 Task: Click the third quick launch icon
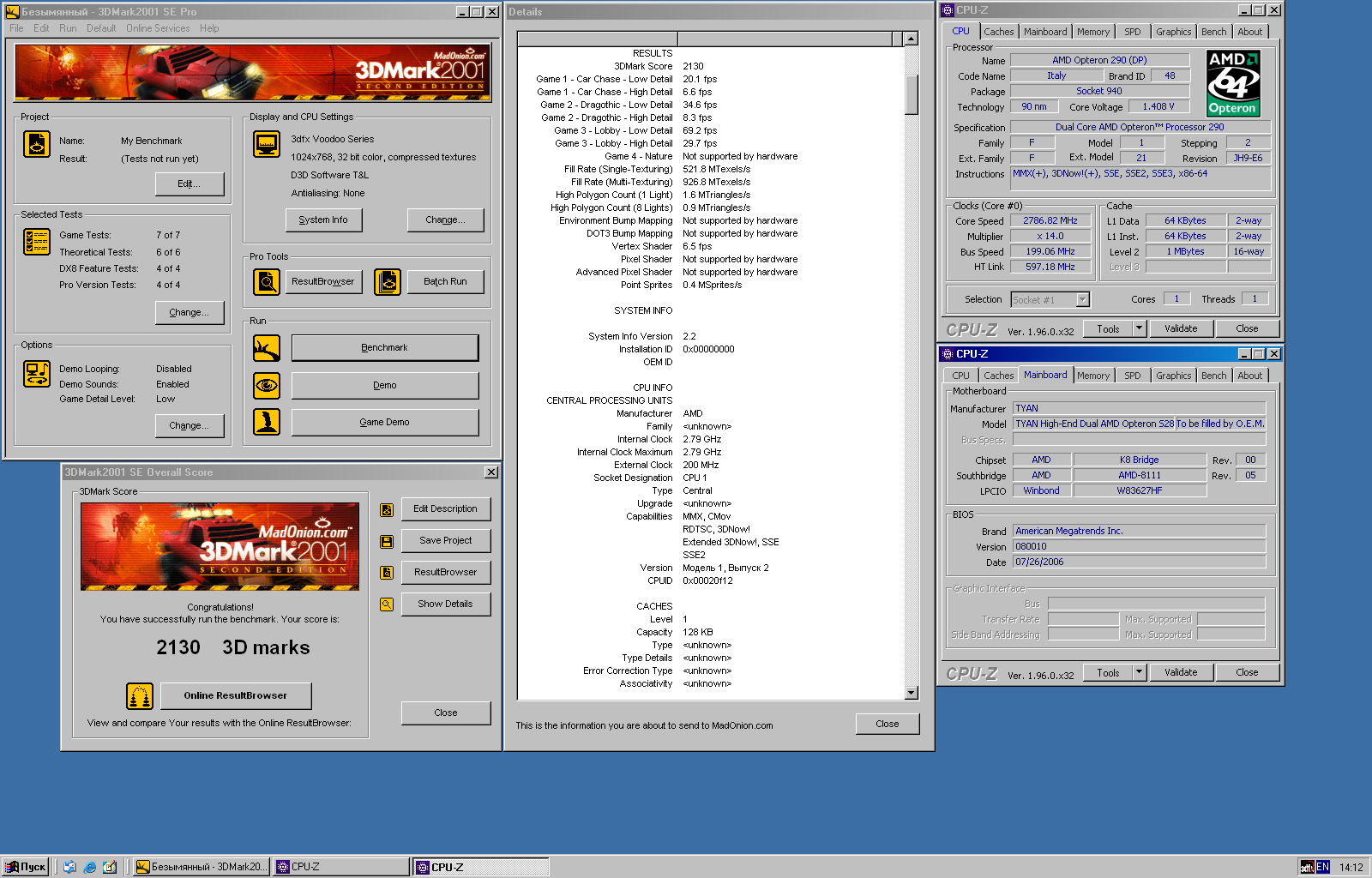[110, 867]
